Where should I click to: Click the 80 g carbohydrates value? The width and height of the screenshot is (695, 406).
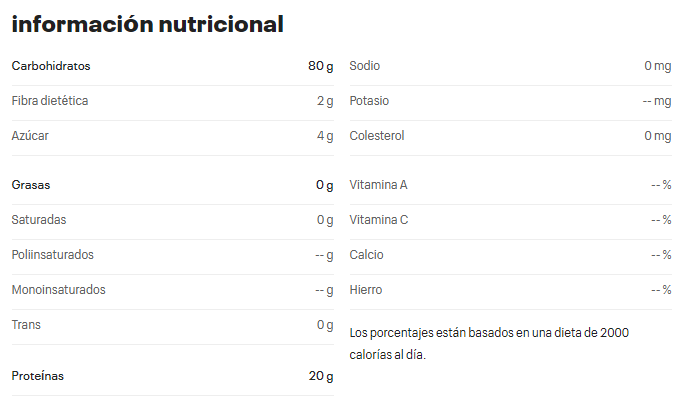click(320, 66)
